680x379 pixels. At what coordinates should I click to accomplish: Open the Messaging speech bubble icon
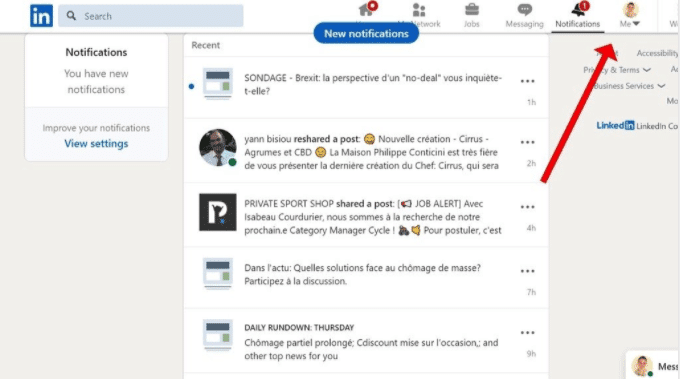pyautogui.click(x=524, y=10)
